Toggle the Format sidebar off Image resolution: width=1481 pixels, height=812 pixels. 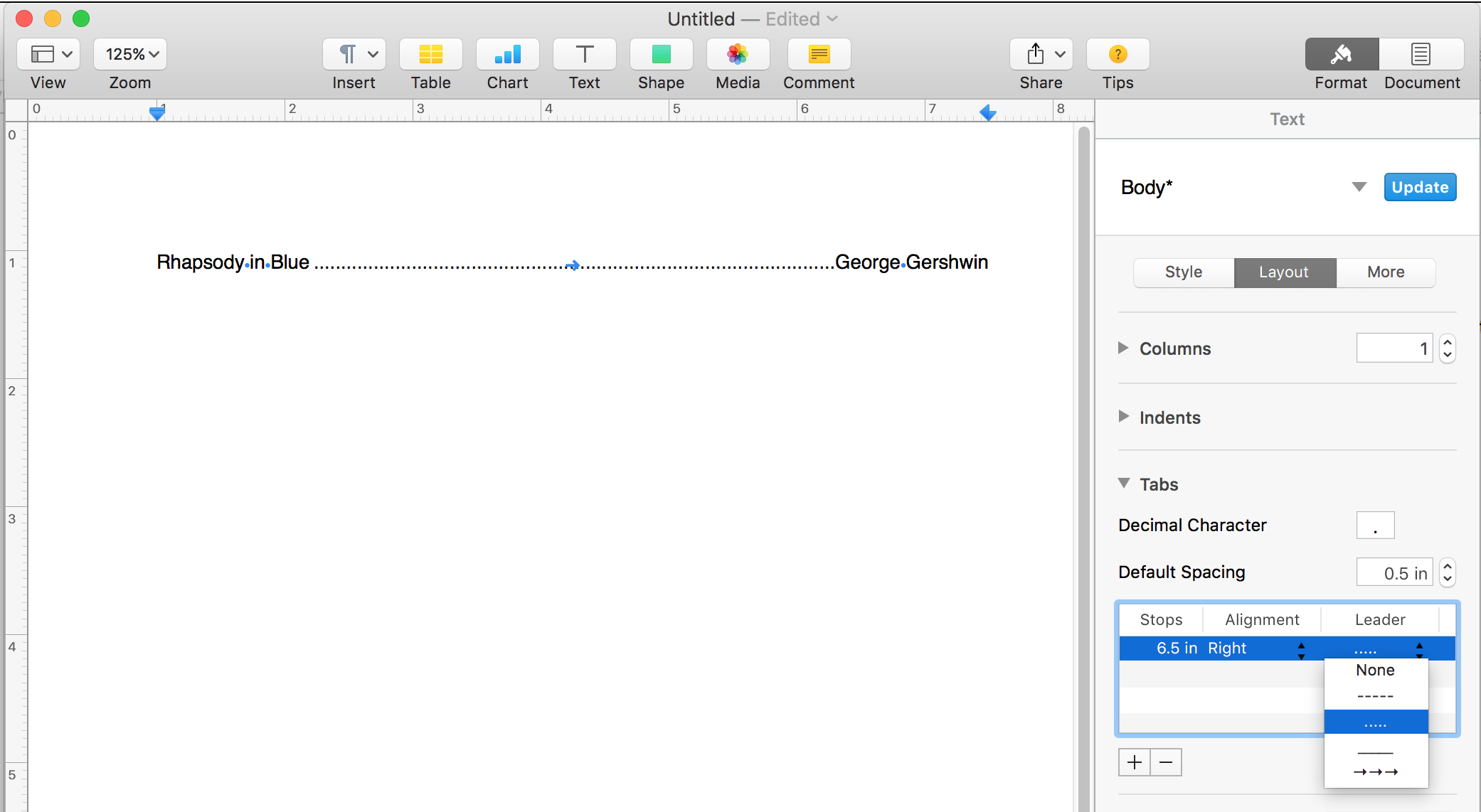coord(1341,54)
